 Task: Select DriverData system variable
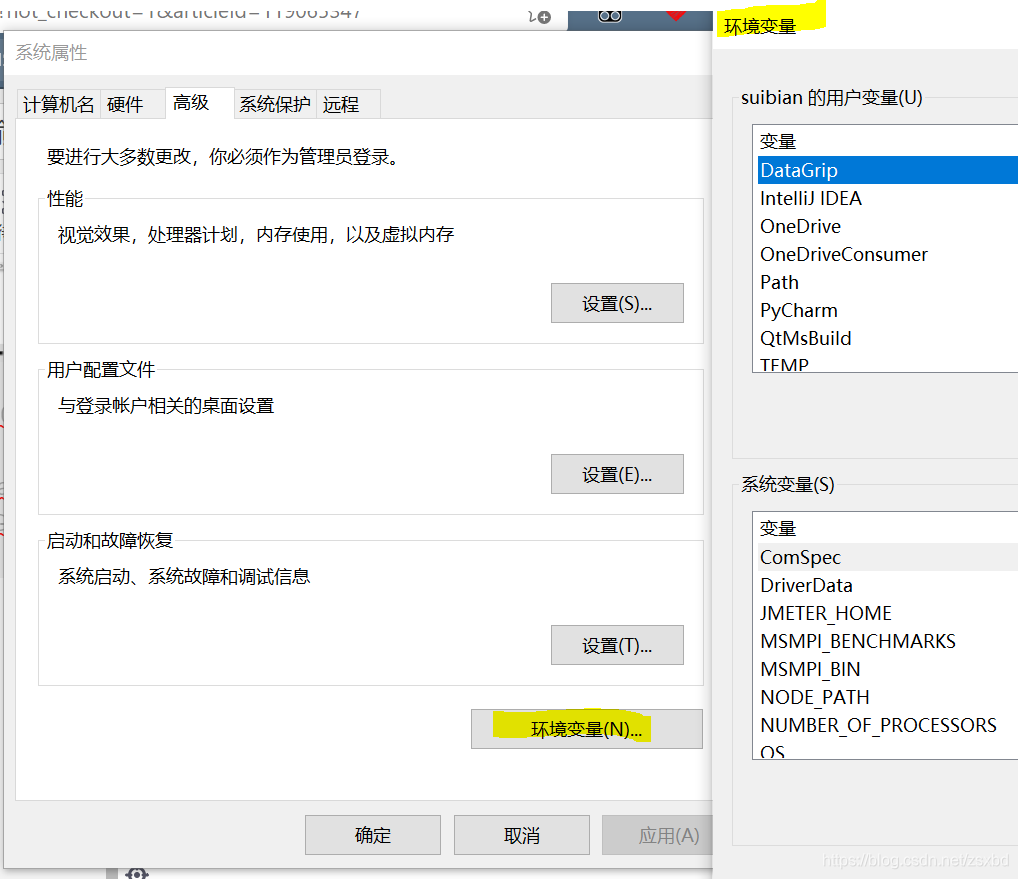pyautogui.click(x=888, y=585)
